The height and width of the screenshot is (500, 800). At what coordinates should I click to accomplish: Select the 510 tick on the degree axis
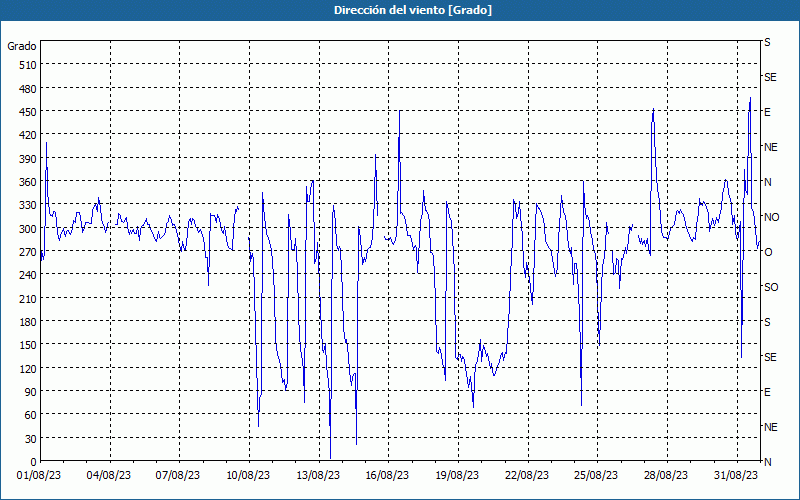tap(28, 65)
